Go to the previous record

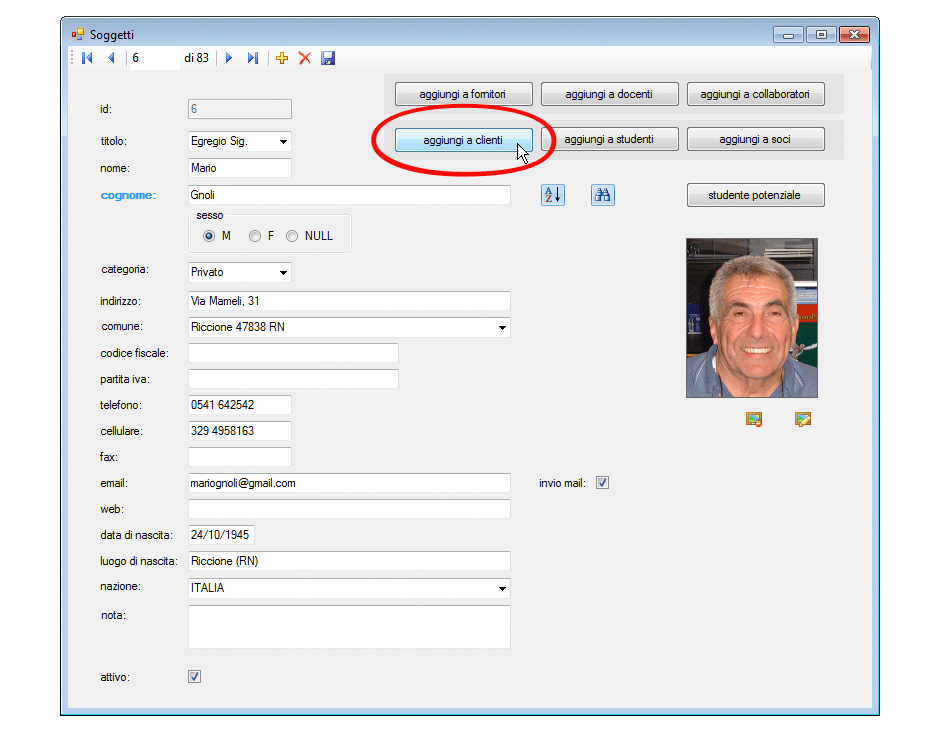pos(112,58)
